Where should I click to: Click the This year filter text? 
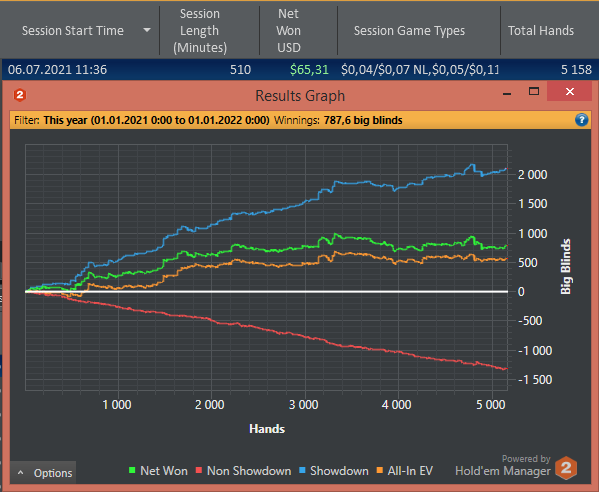(x=156, y=120)
